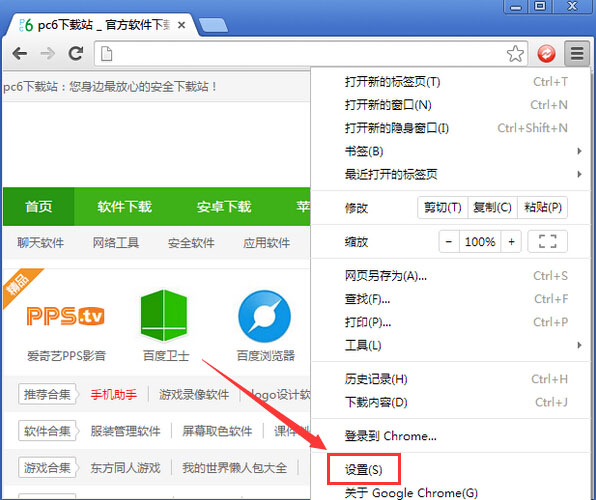
Task: Click the red extension icon in toolbar
Action: point(546,54)
